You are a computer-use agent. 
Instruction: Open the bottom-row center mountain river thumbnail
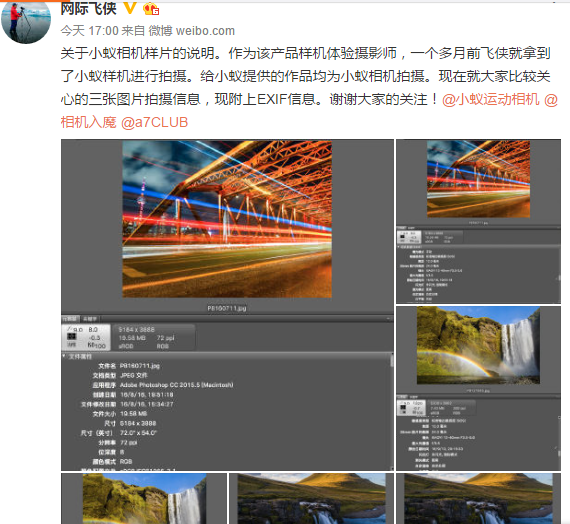point(312,499)
